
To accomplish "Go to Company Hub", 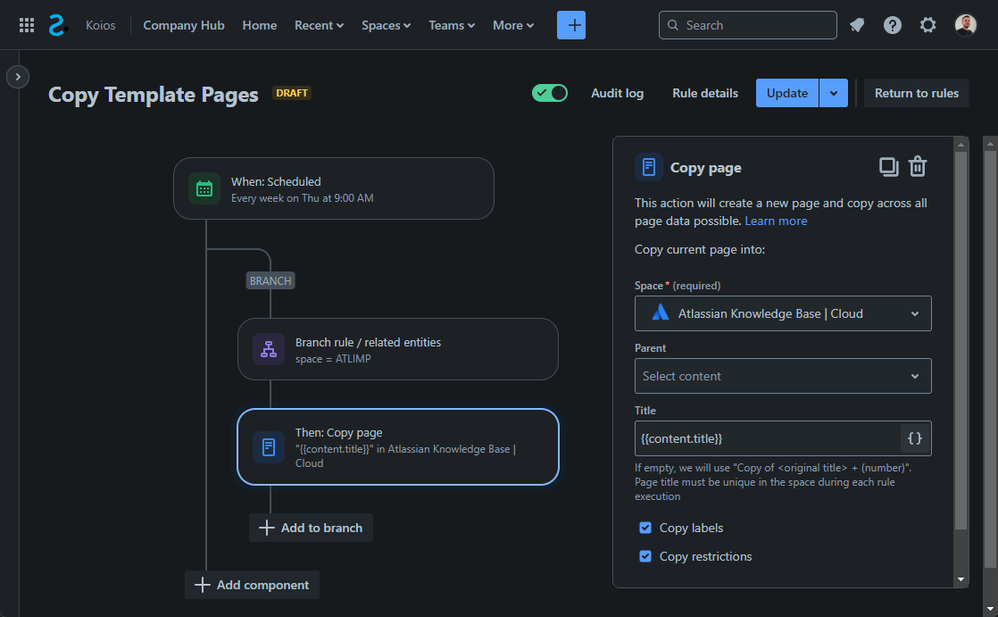I will pyautogui.click(x=183, y=25).
